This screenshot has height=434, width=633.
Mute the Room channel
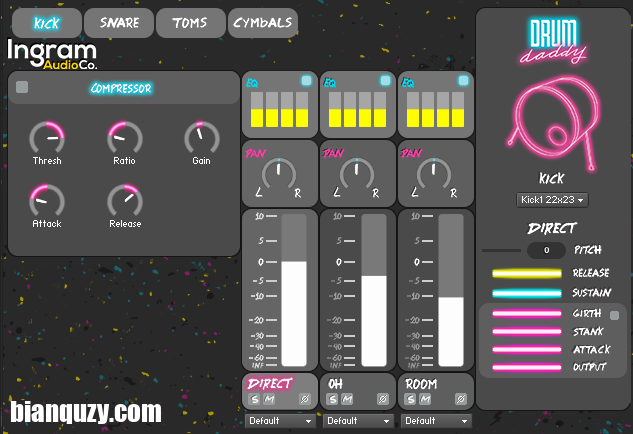pyautogui.click(x=425, y=399)
